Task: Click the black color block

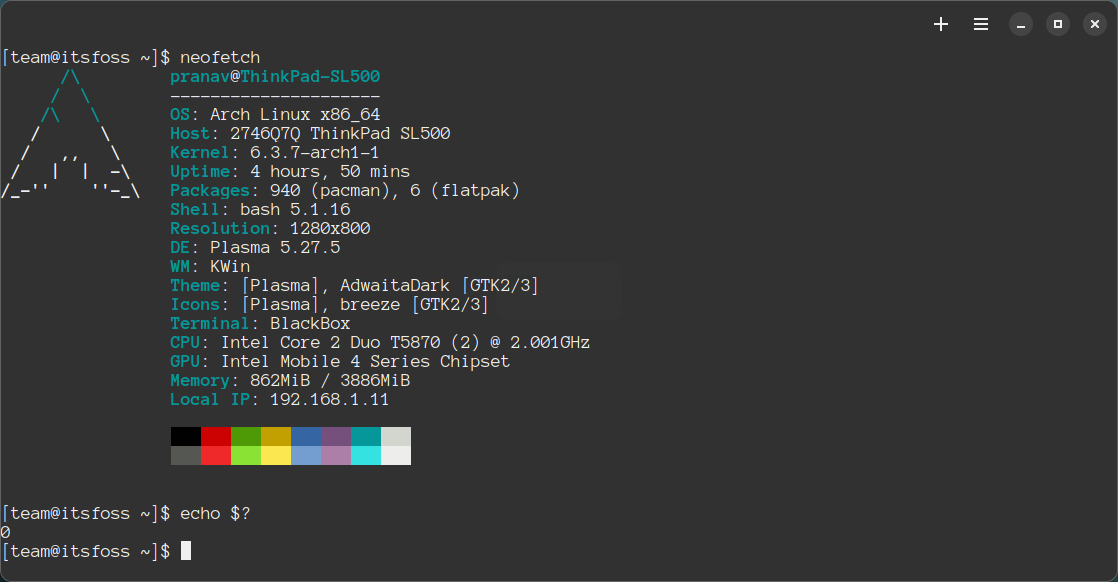Action: point(186,436)
